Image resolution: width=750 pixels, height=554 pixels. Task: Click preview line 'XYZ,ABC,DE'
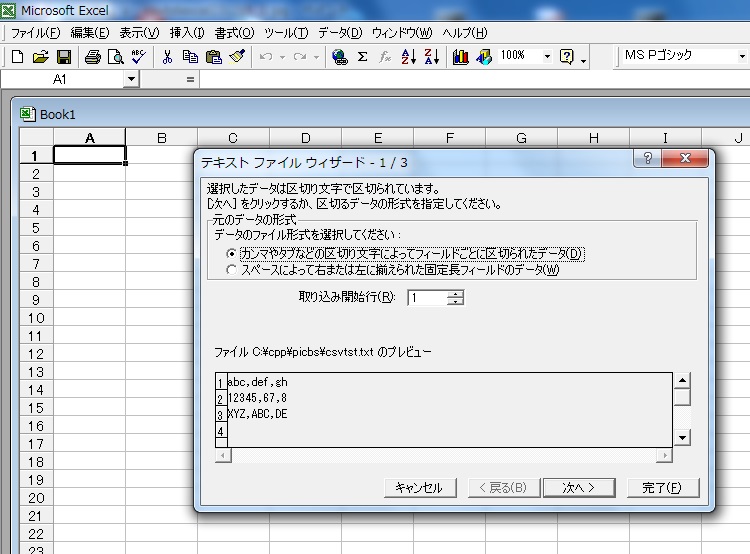[x=257, y=414]
